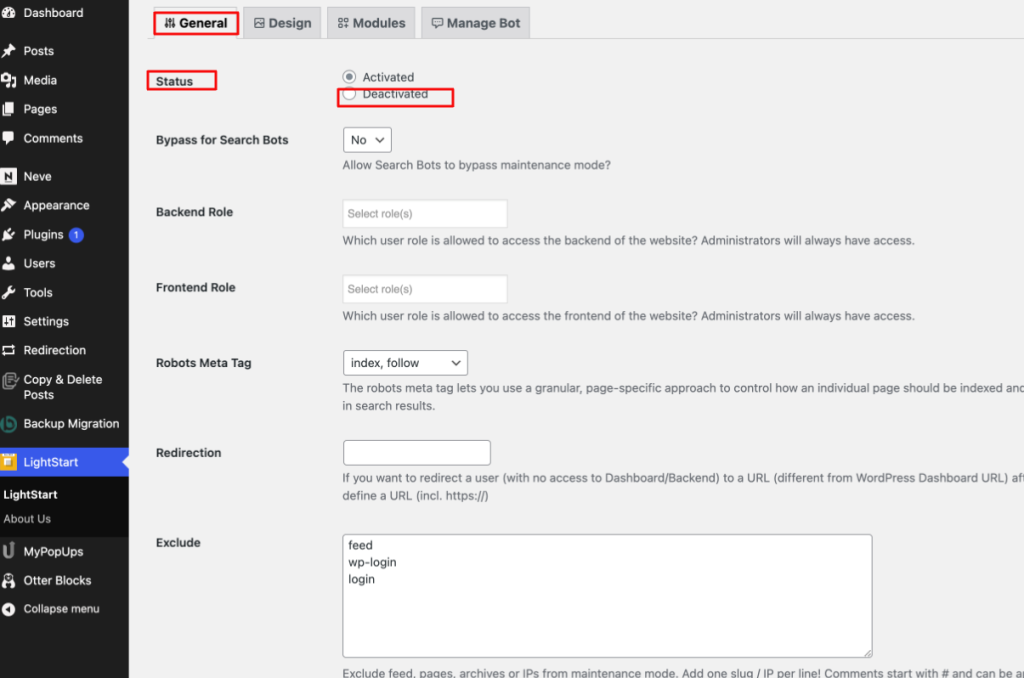The width and height of the screenshot is (1024, 678).
Task: Click the Neve theme icon
Action: coord(8,176)
